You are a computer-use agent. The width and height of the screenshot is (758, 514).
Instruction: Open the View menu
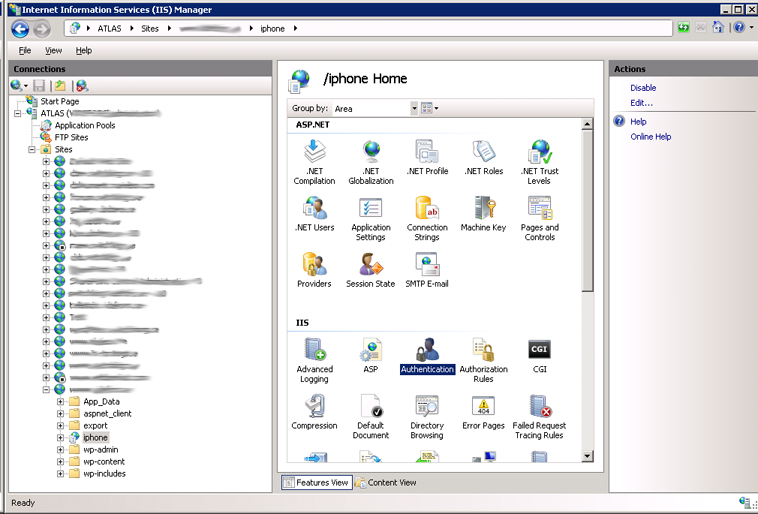tap(53, 50)
